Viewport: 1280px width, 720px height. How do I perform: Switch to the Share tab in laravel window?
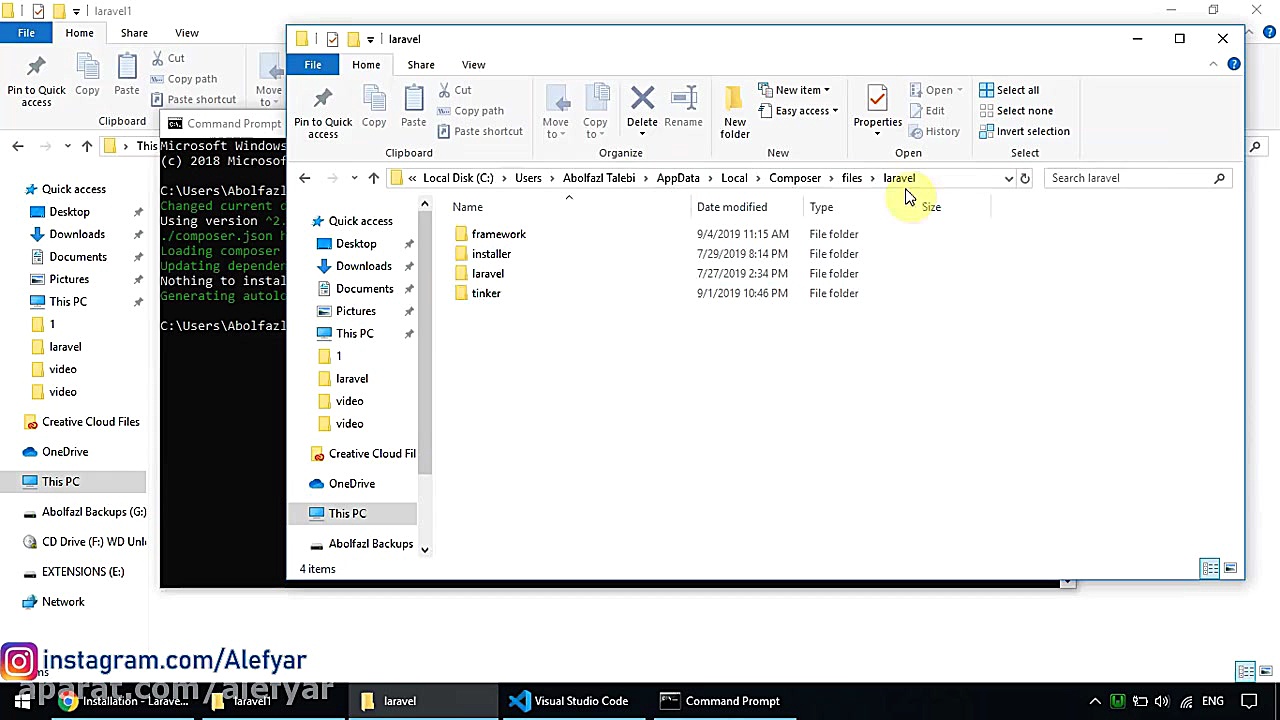421,64
